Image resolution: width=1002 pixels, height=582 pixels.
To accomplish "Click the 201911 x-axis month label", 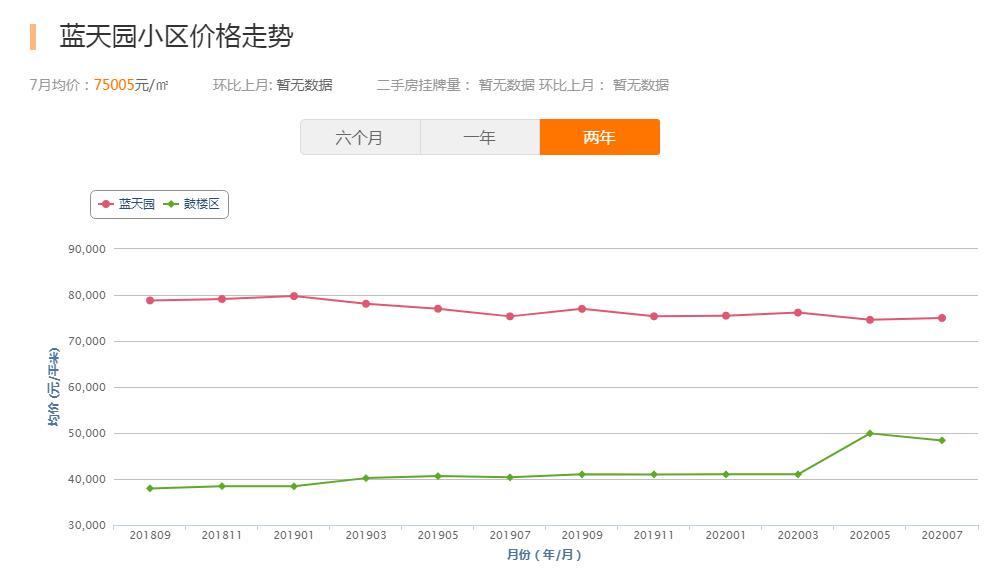I will 654,535.
